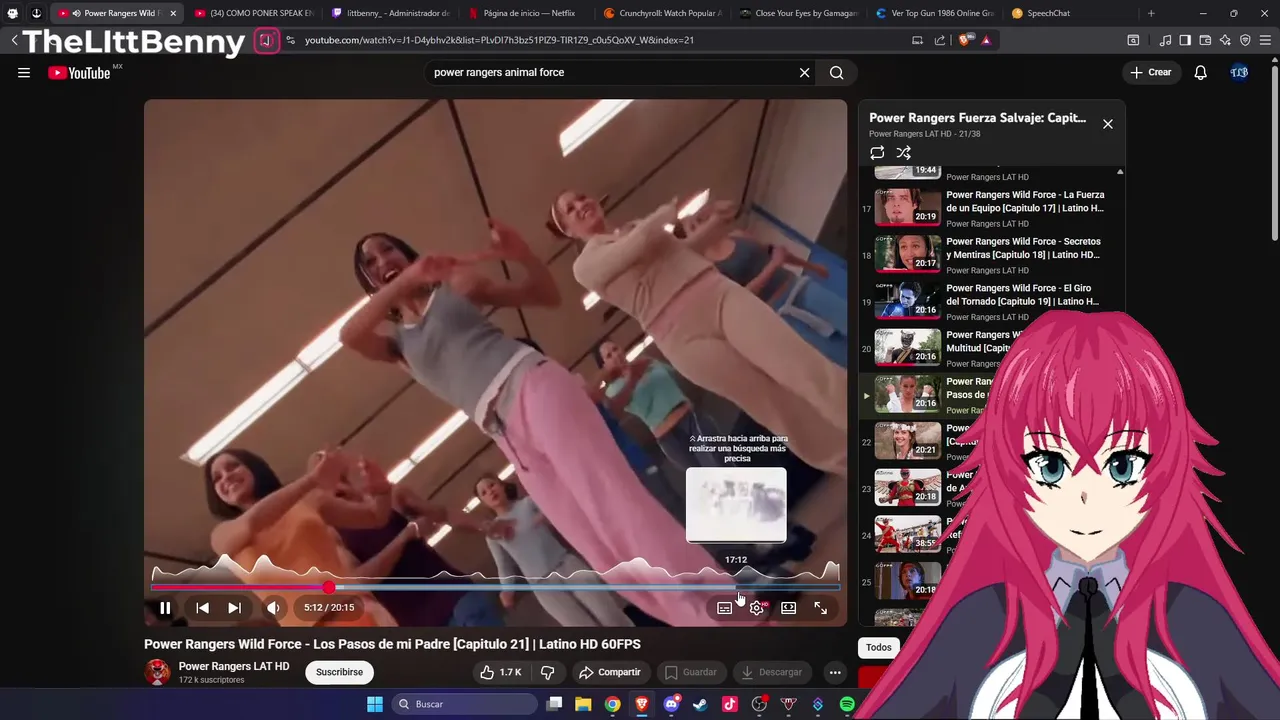Open Google Chrome from taskbar

(x=612, y=704)
